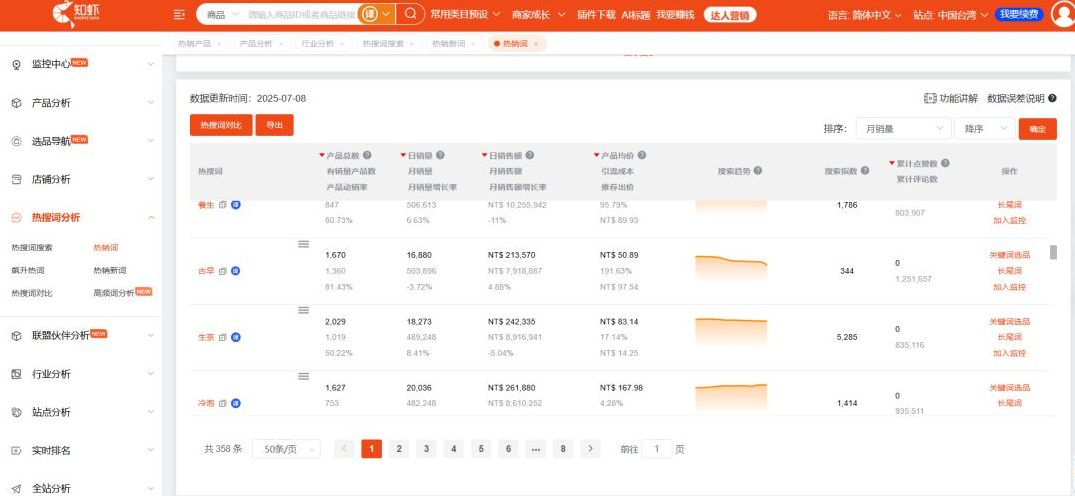Close the 热销词 tab
This screenshot has width=1075, height=496.
coord(535,44)
